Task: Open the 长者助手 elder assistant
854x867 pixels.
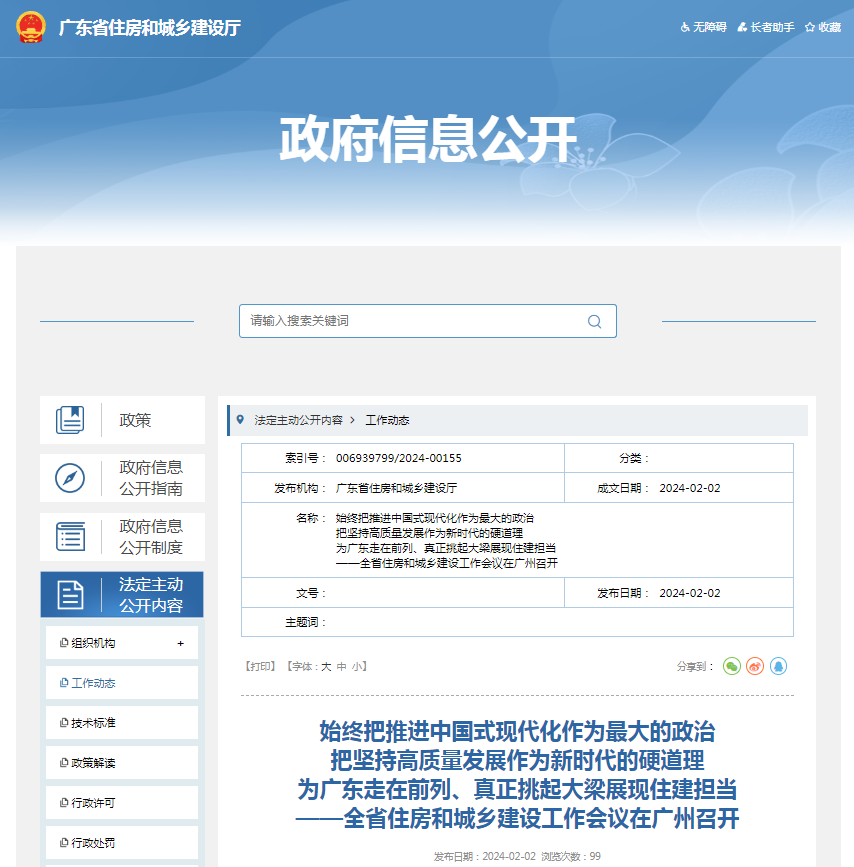Action: [x=766, y=27]
